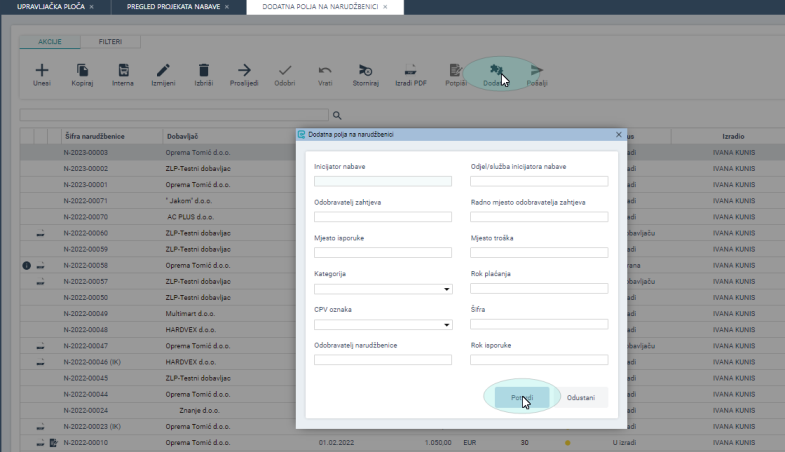The height and width of the screenshot is (452, 785).
Task: Click the Odobri checkmark icon
Action: click(285, 70)
